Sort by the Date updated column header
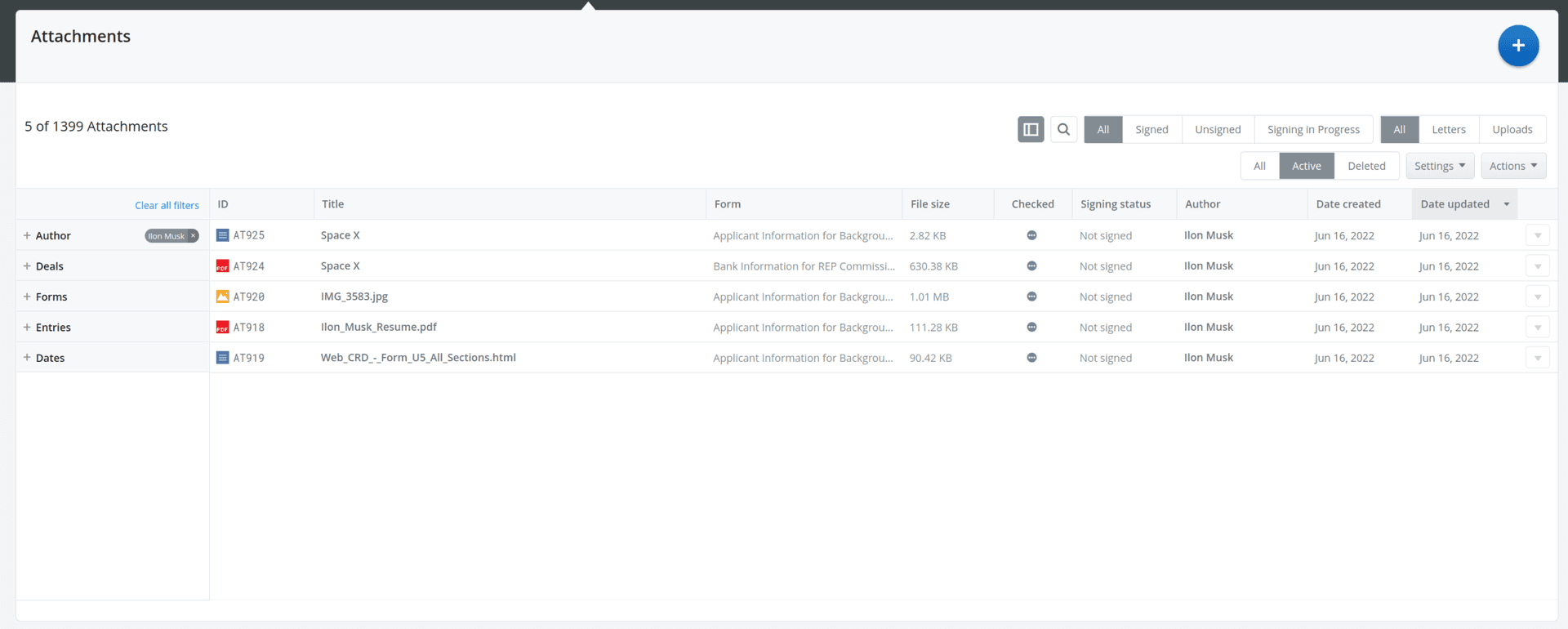The image size is (1568, 629). [1454, 204]
